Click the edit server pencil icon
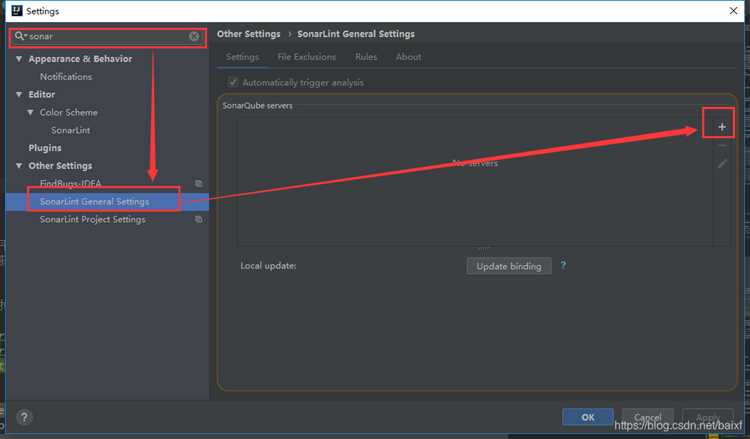Image resolution: width=750 pixels, height=439 pixels. [x=722, y=164]
